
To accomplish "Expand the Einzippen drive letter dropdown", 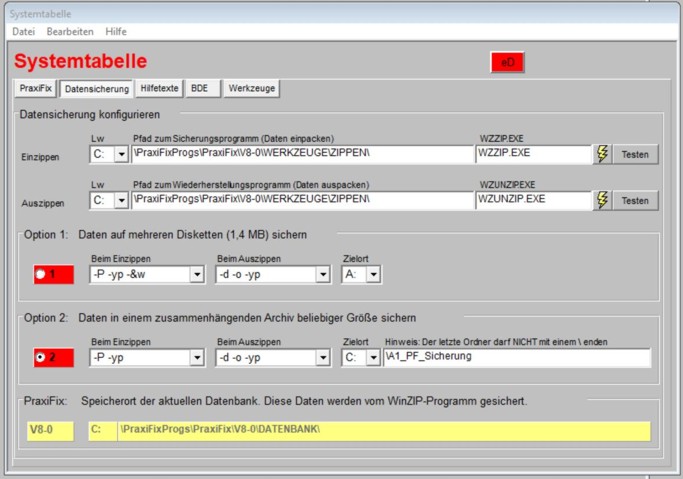I will pyautogui.click(x=121, y=154).
